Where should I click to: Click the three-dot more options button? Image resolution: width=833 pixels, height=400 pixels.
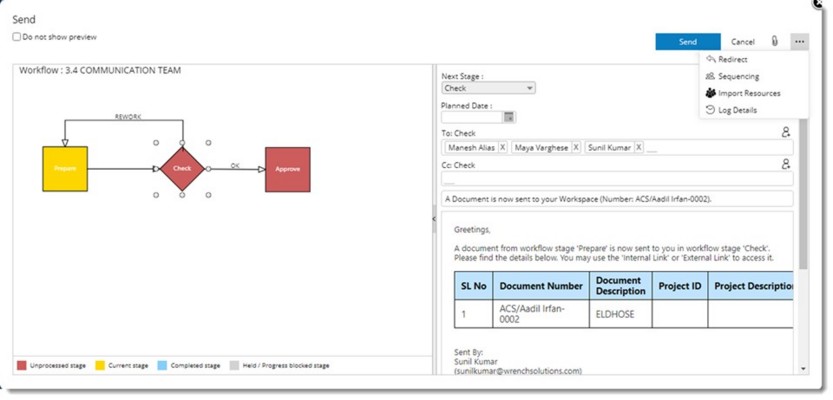(798, 42)
